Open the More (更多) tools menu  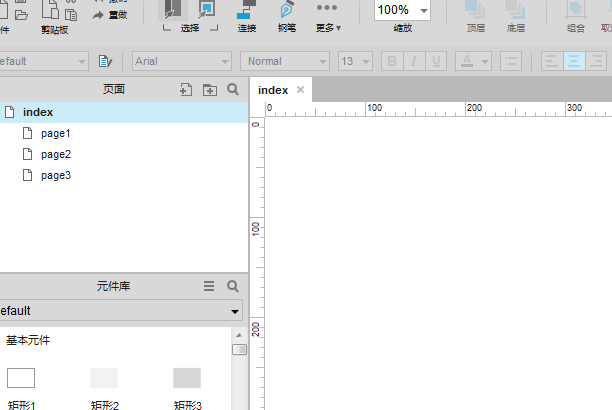point(328,16)
